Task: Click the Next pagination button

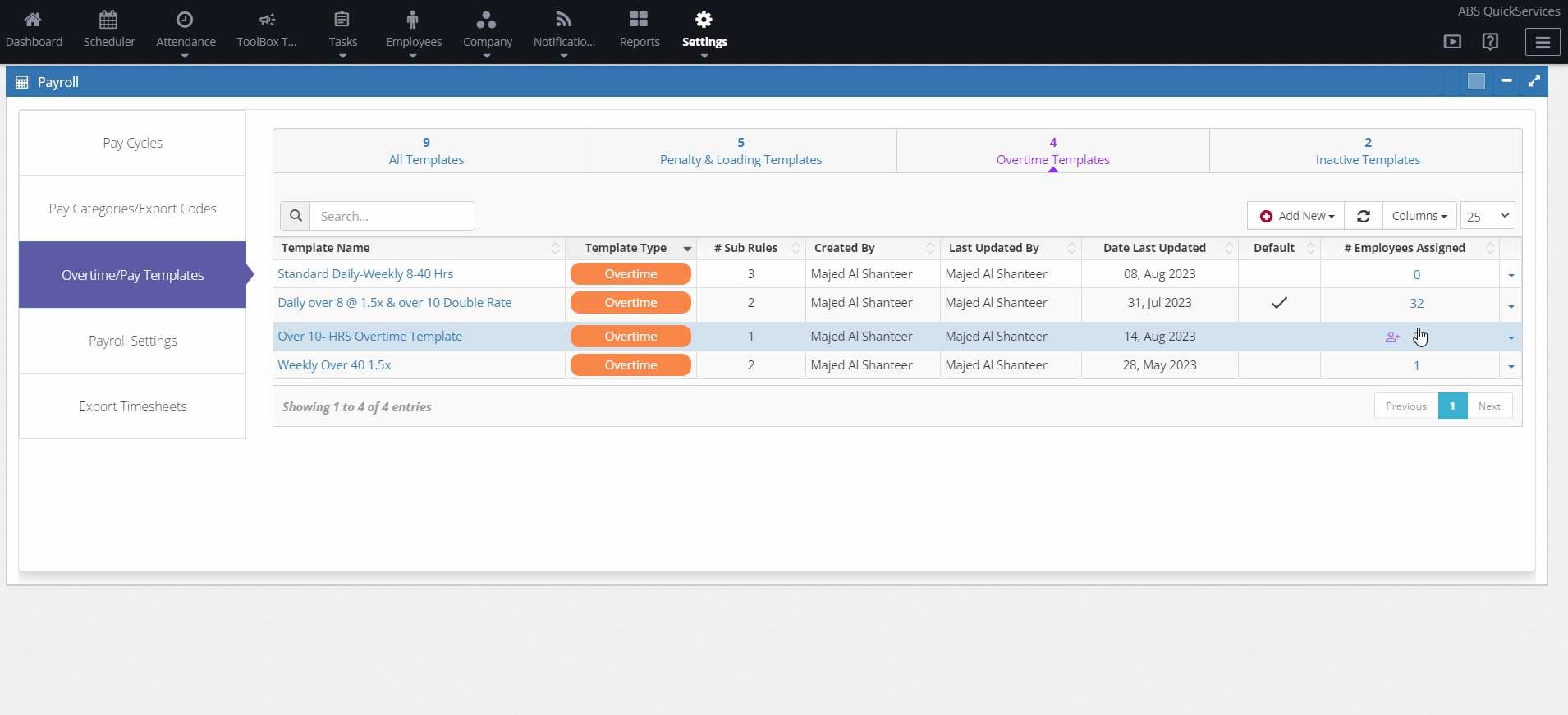Action: [1489, 406]
